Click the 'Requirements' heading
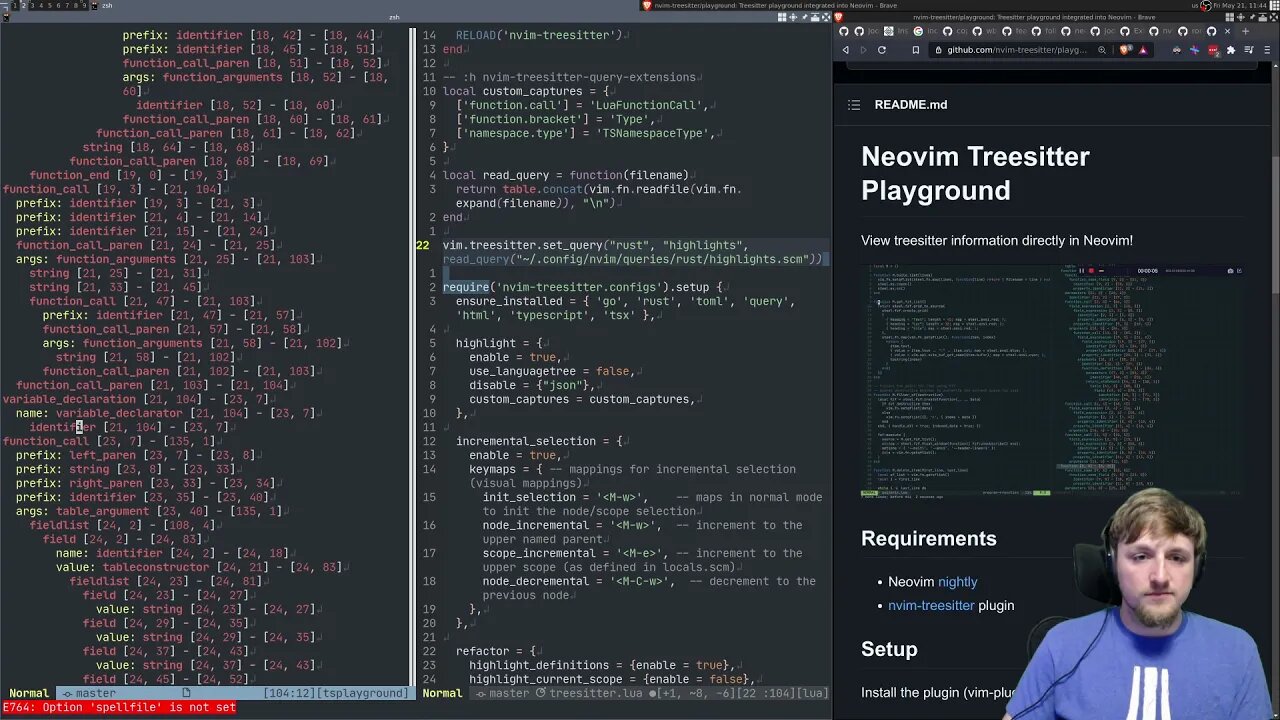This screenshot has width=1280, height=720. click(929, 538)
